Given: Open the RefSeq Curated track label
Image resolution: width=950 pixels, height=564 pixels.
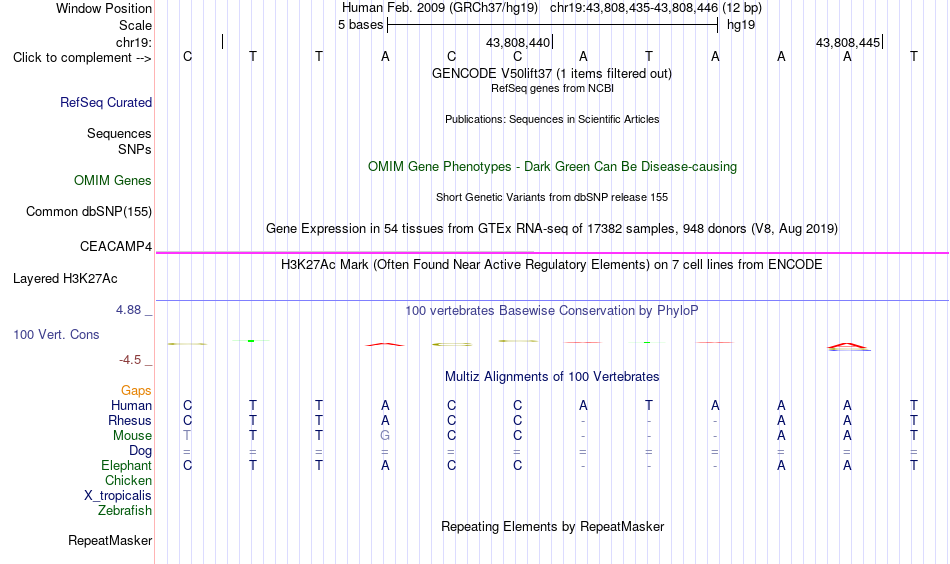Looking at the screenshot, I should tap(106, 102).
